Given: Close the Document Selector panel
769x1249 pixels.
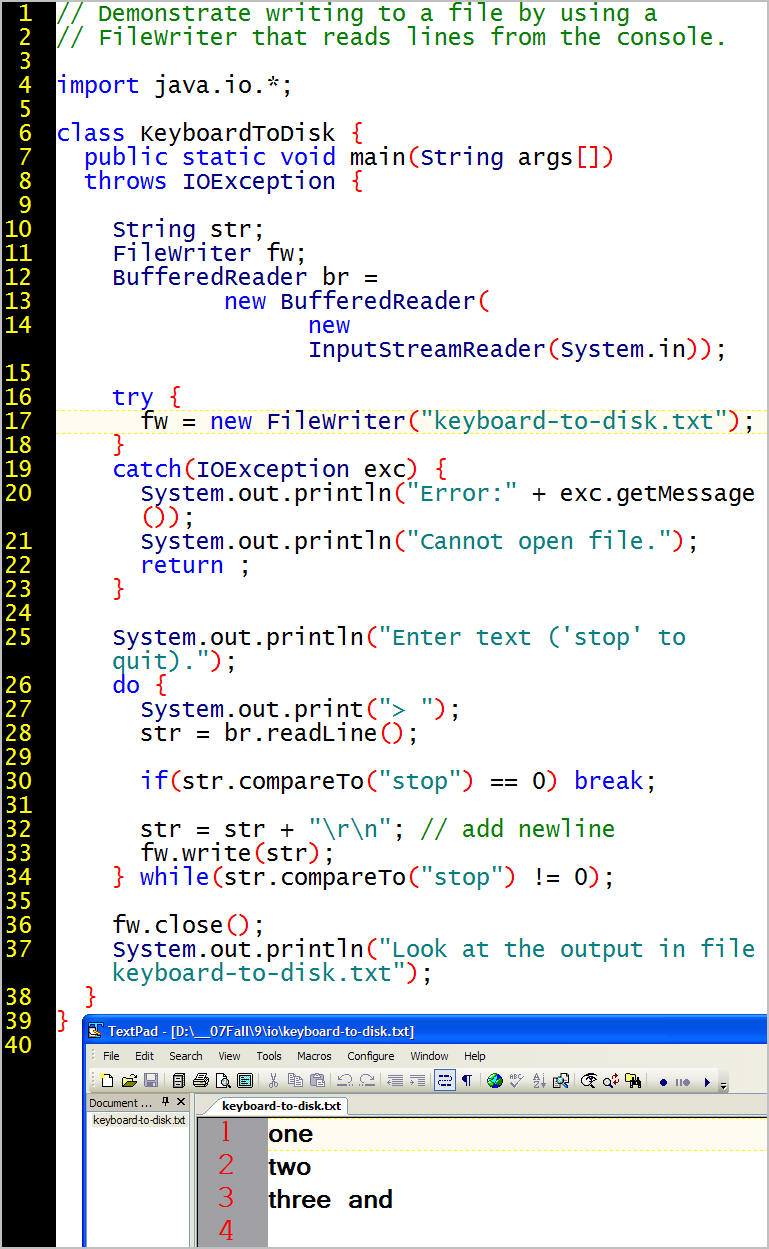Looking at the screenshot, I should tap(180, 1102).
